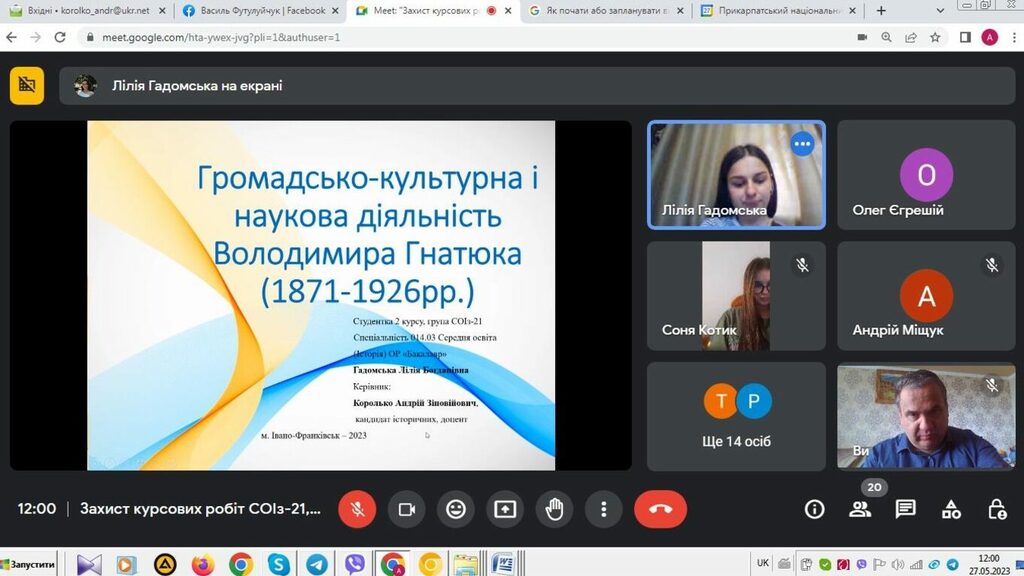This screenshot has height=576, width=1024.
Task: Switch to the ukr.net inbox tab
Action: click(x=84, y=11)
